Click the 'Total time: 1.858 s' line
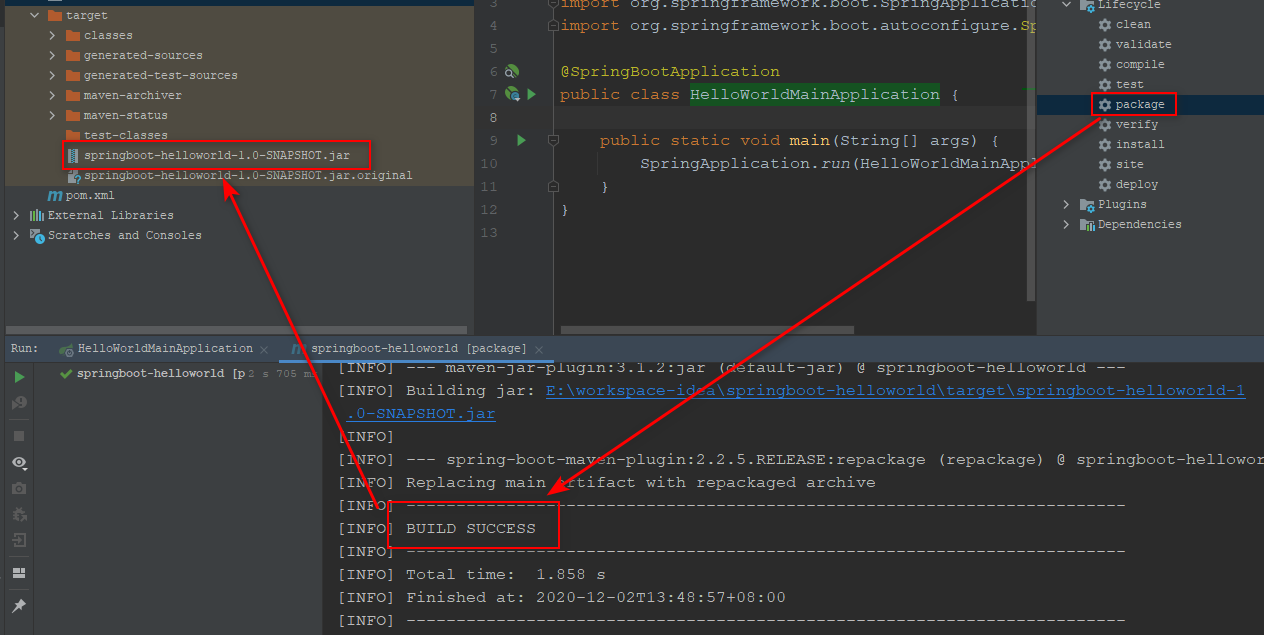Viewport: 1264px width, 635px height. [505, 575]
